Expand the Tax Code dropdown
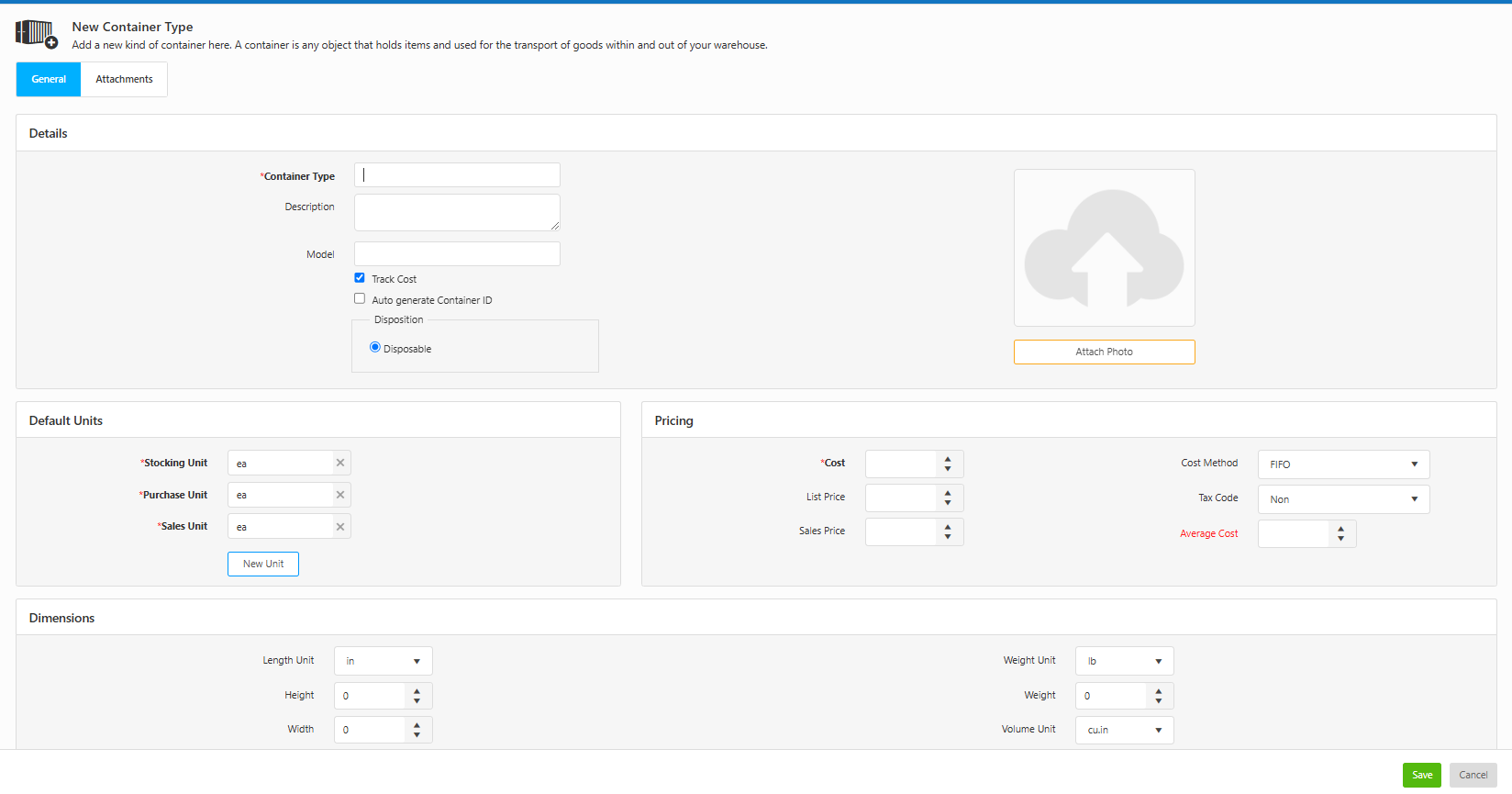Screen dimensions: 1512x794 1343,499
